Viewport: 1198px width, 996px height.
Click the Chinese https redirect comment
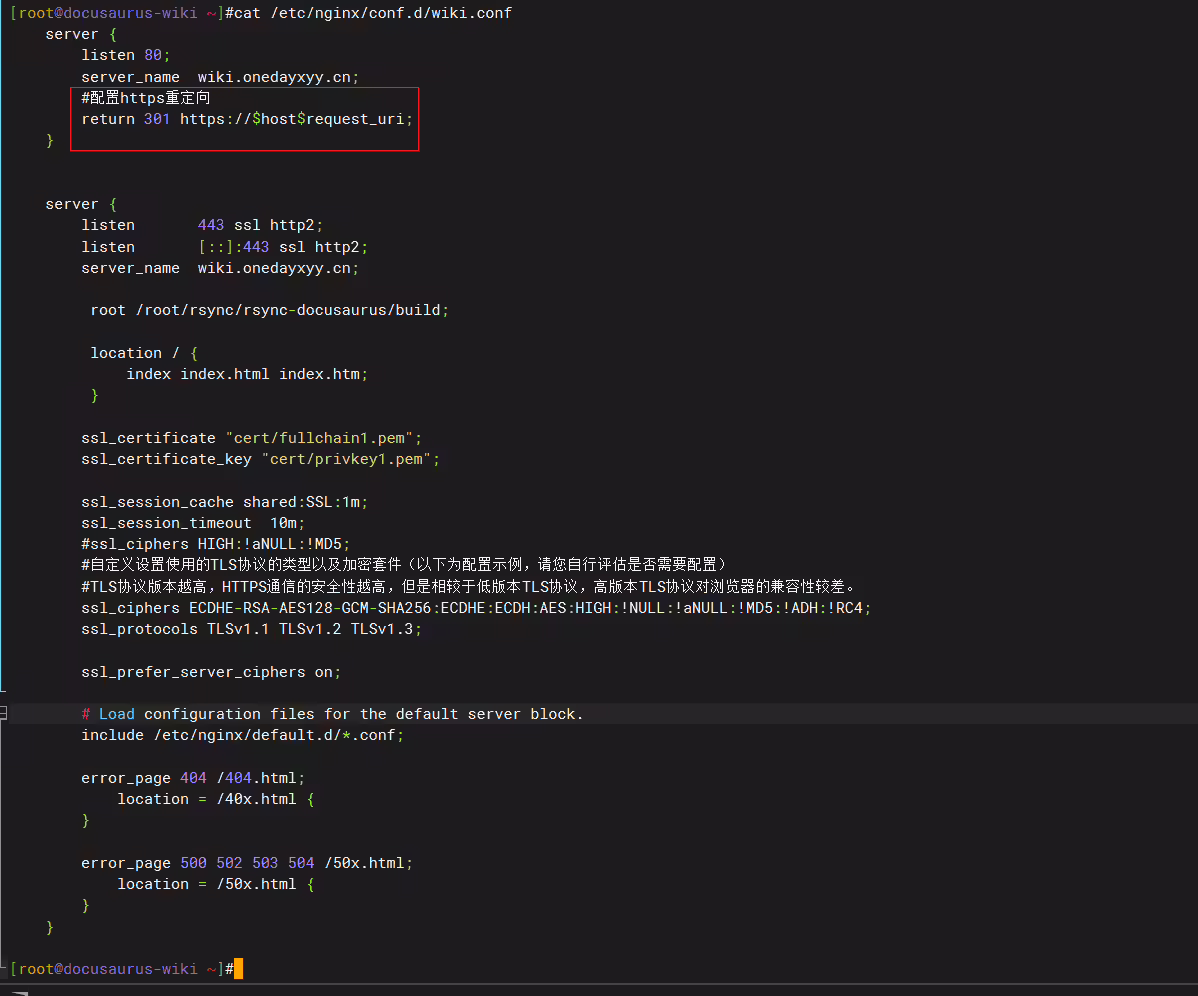point(145,98)
